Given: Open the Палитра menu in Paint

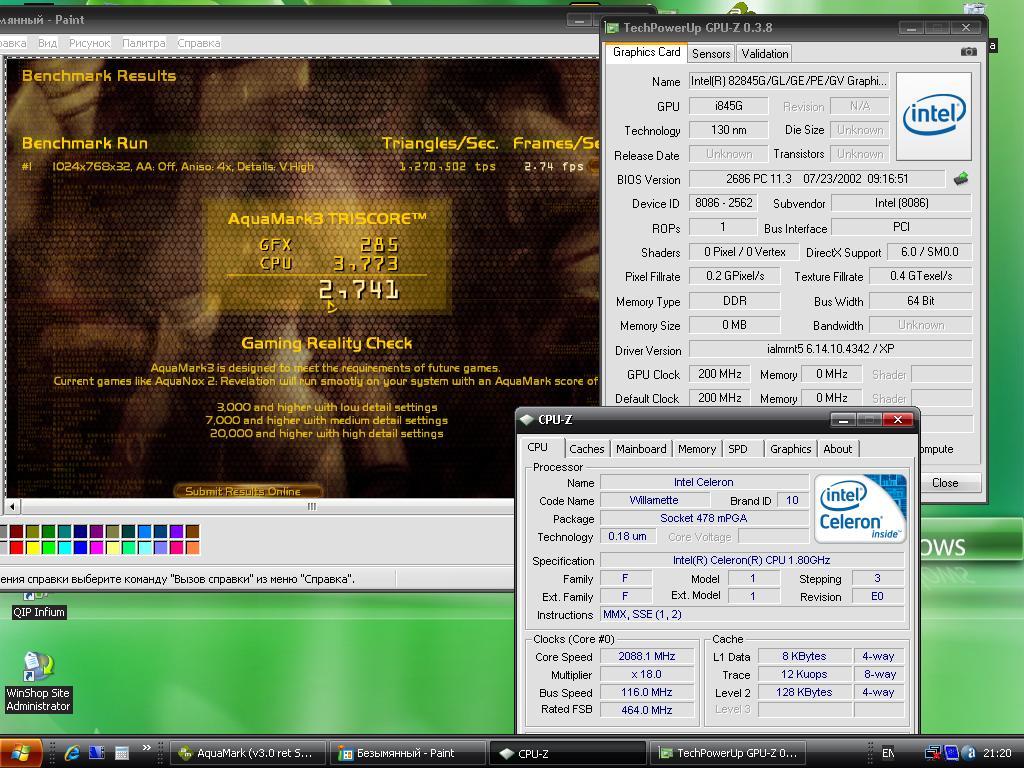Looking at the screenshot, I should 144,43.
